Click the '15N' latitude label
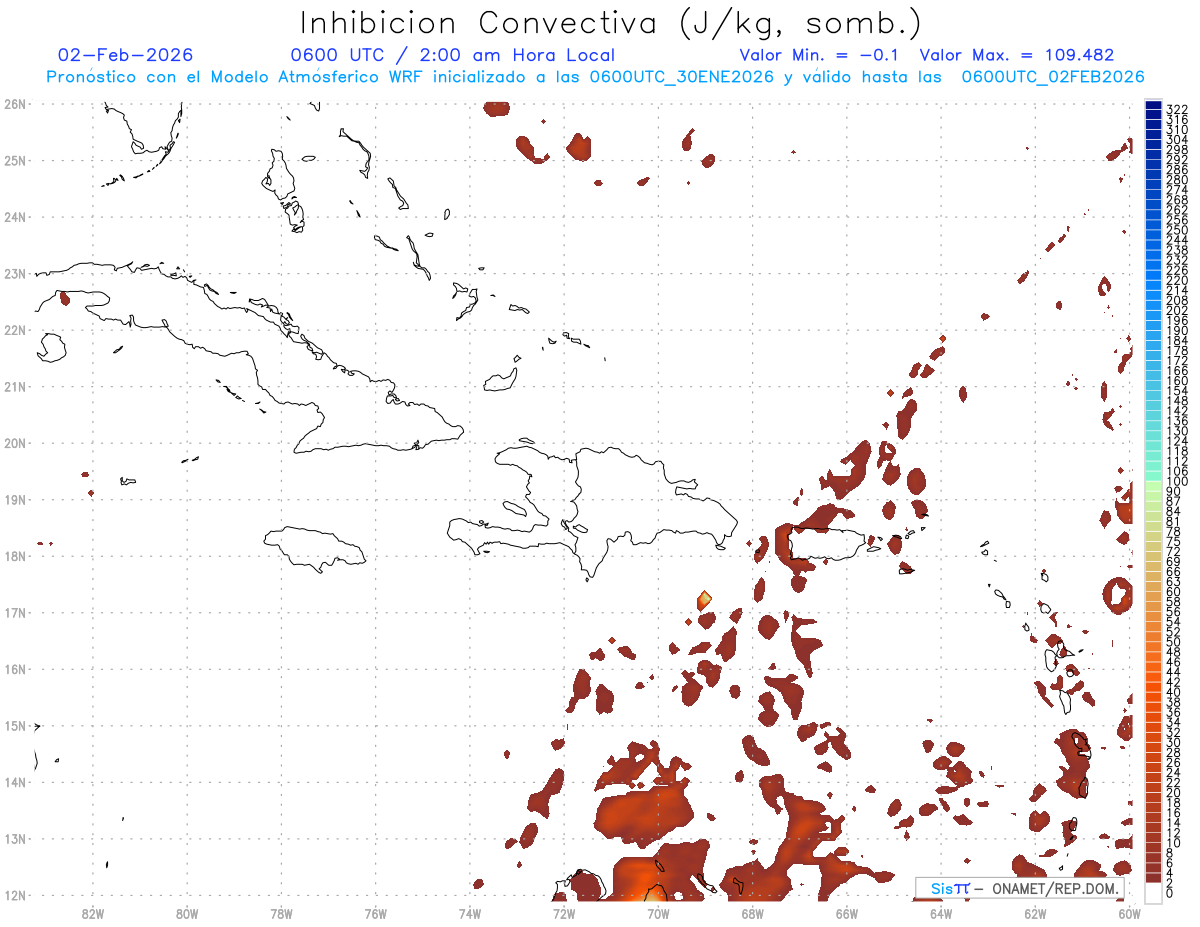Viewport: 1200px width, 927px height. pos(14,725)
